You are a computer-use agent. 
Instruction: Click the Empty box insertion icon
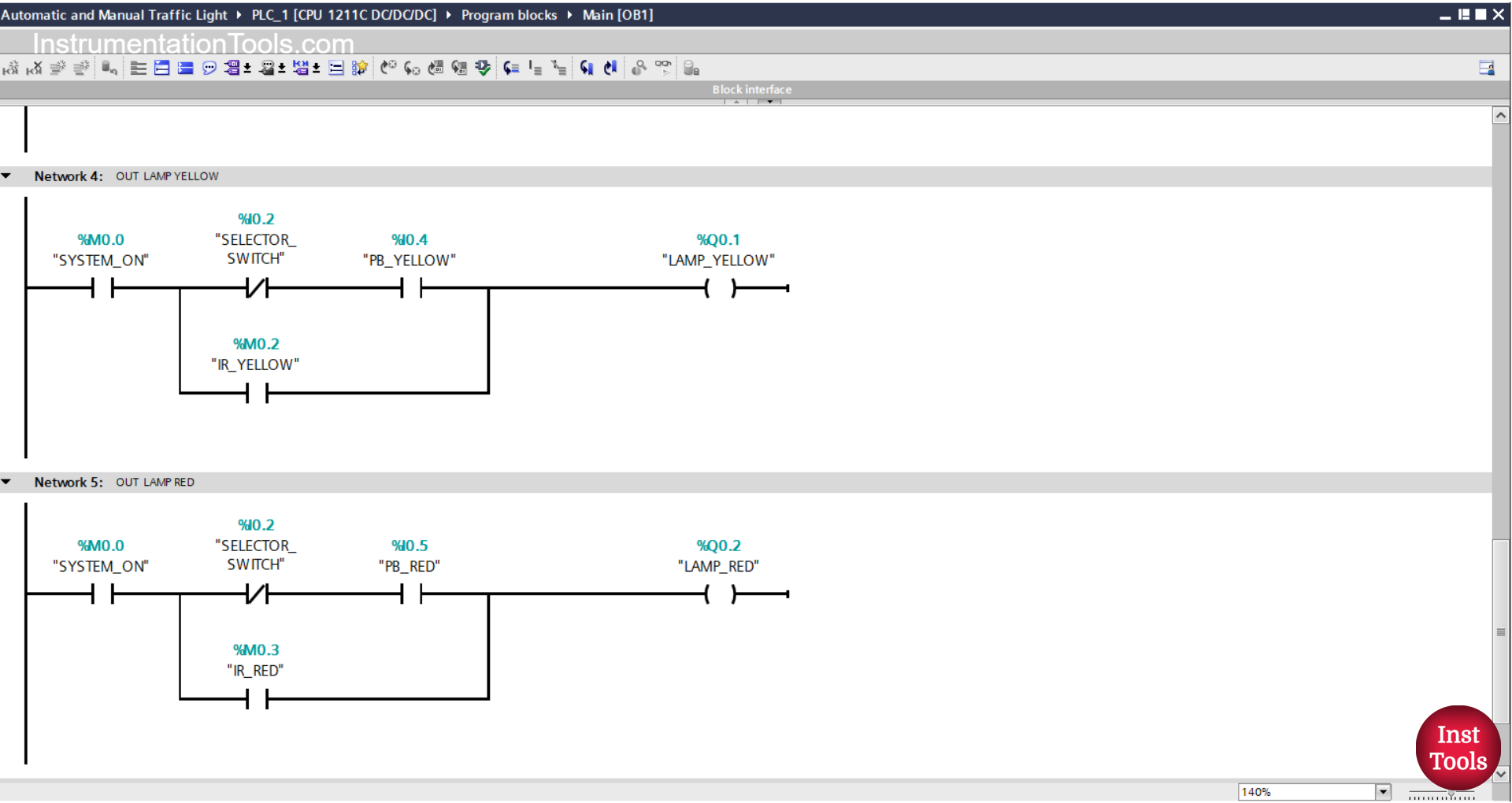tap(335, 68)
